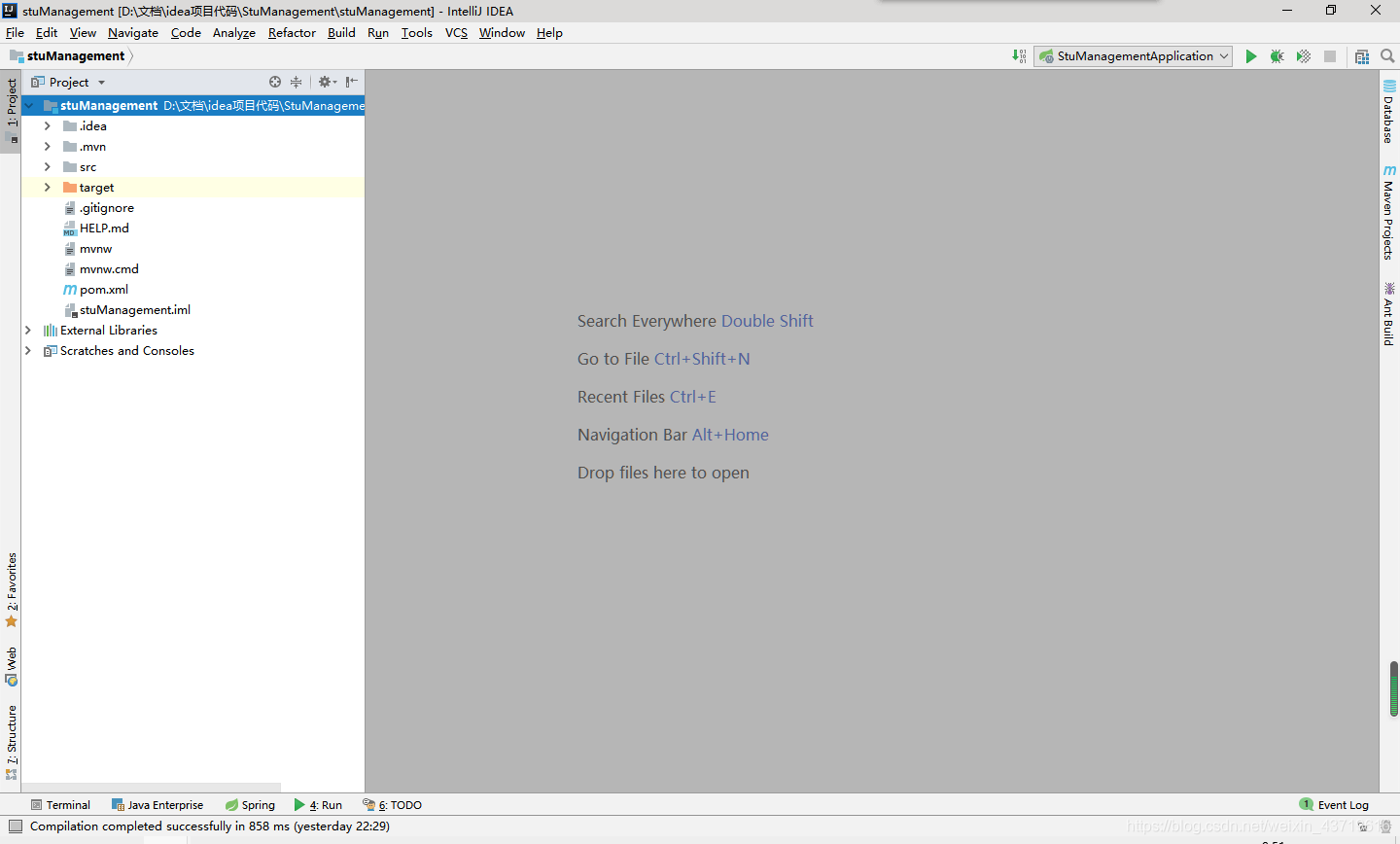
Task: Collapse all nodes in the Project panel
Action: tap(296, 83)
